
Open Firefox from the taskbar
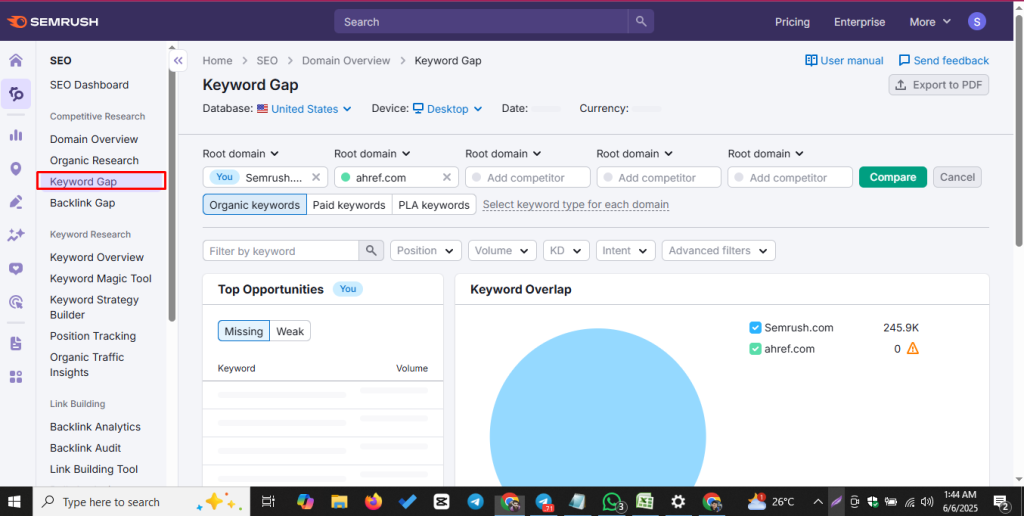[x=374, y=502]
